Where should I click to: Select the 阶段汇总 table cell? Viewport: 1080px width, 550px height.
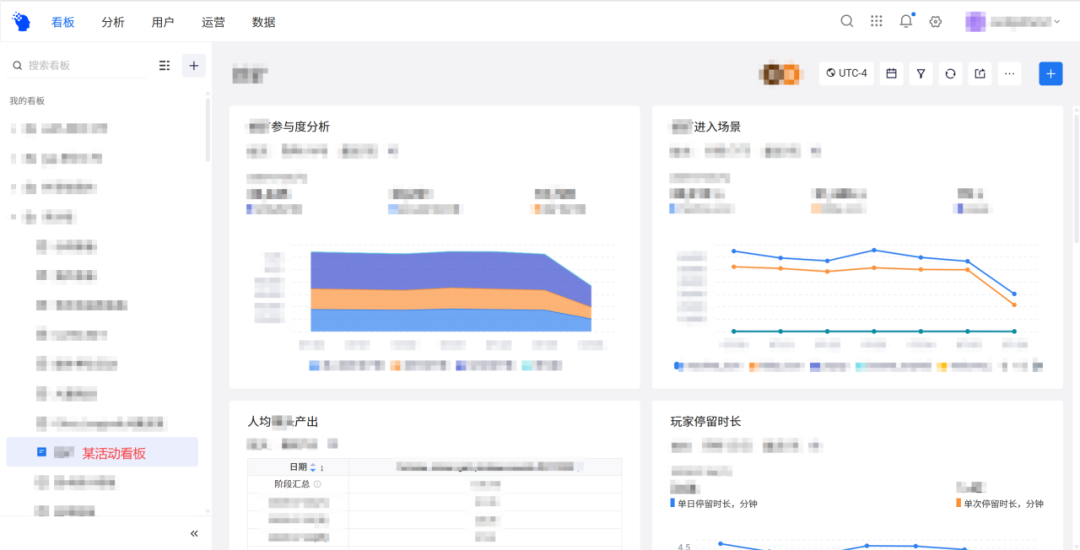point(298,485)
